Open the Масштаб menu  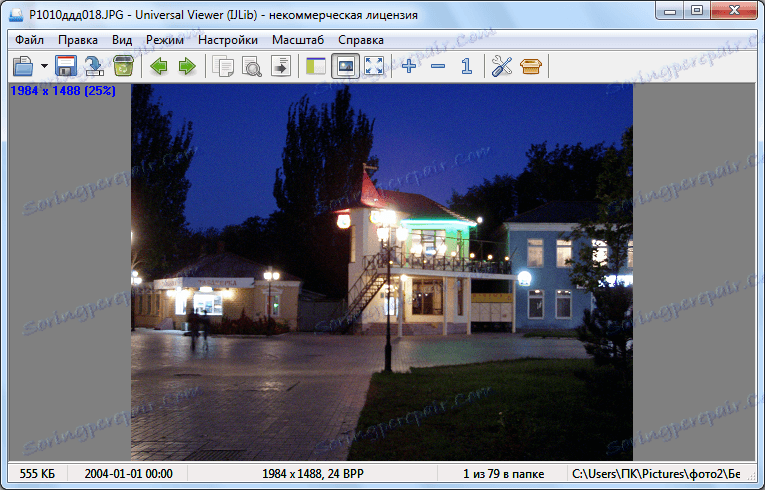tap(298, 40)
